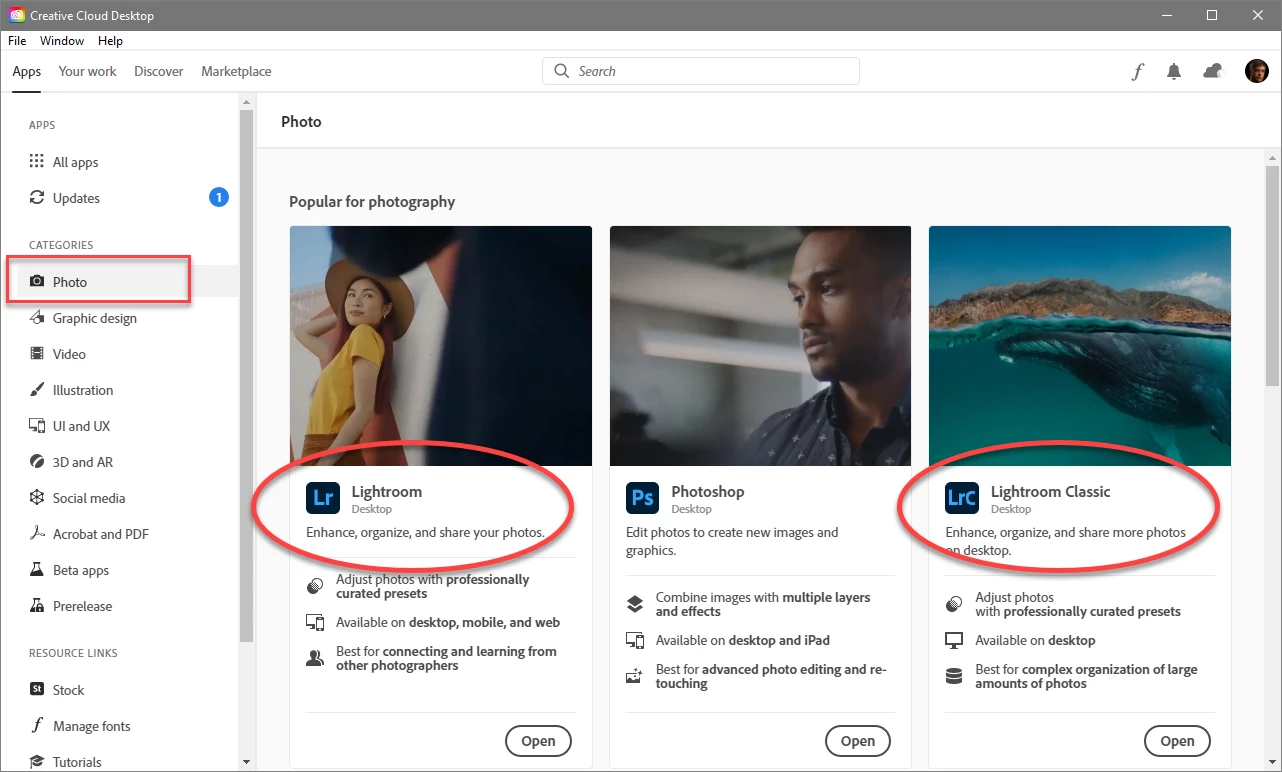Click the Updates badge showing 1
Screen dimensions: 1282x772
click(219, 197)
